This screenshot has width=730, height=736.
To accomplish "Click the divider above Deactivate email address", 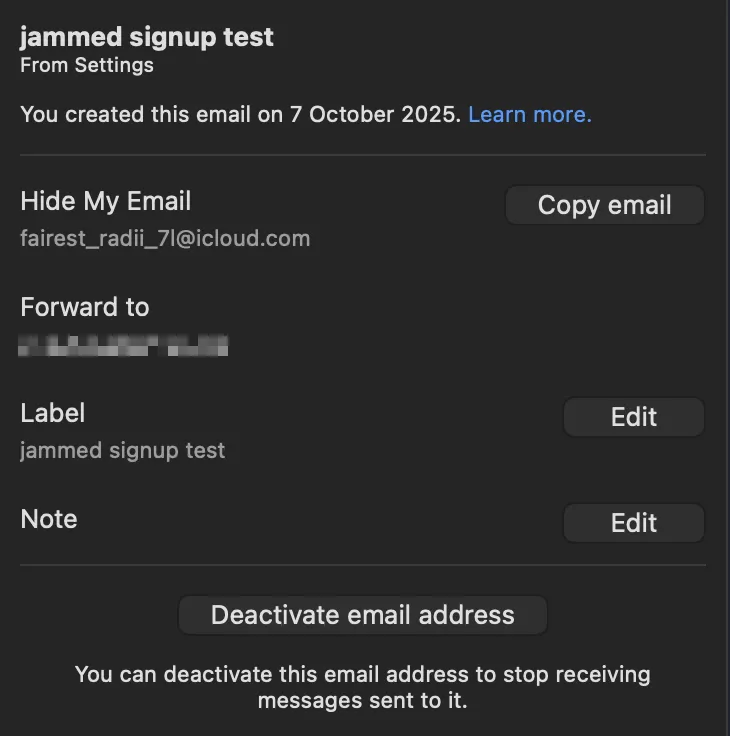I will point(363,565).
